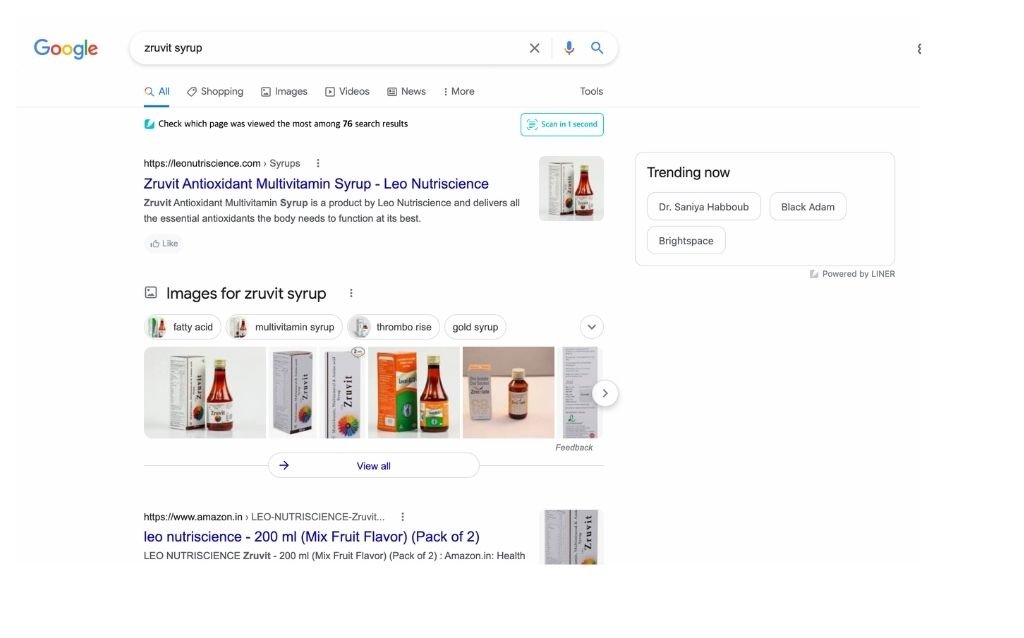Switch to the Shopping tab

(x=215, y=91)
